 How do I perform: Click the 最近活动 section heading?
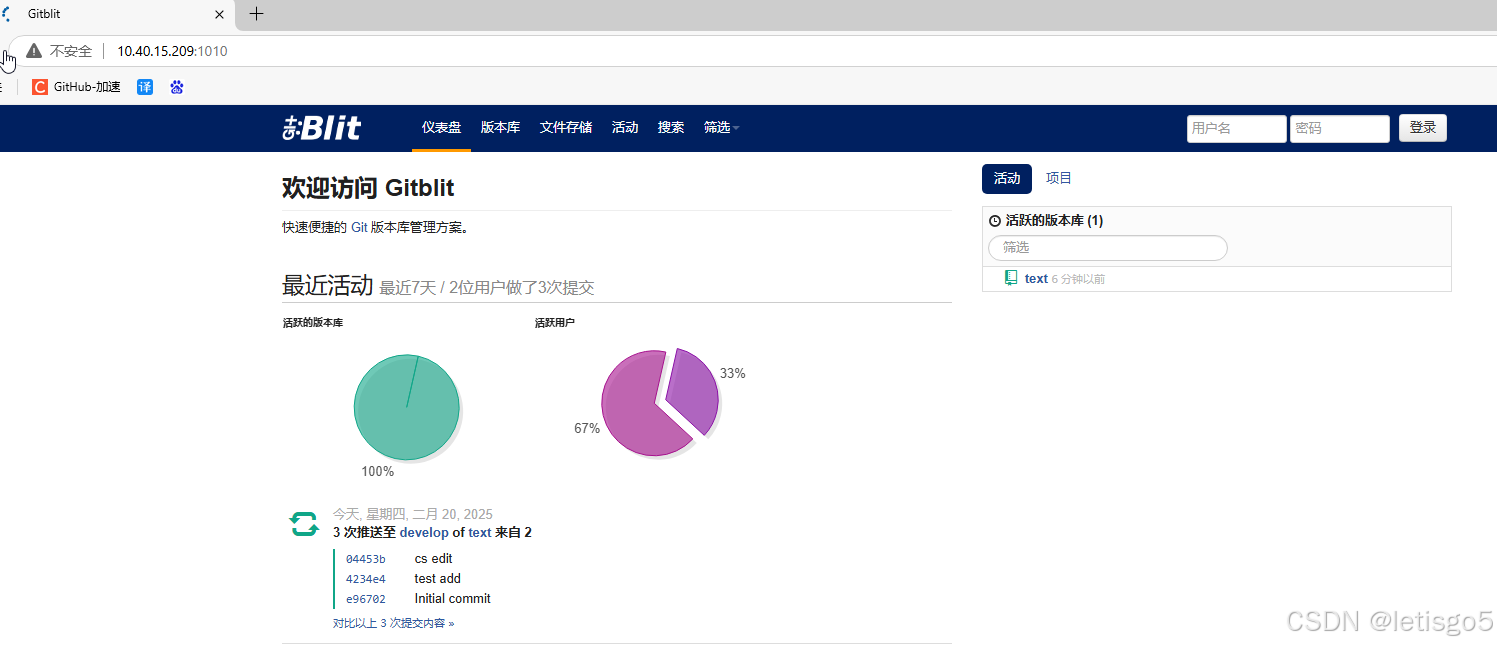point(328,286)
